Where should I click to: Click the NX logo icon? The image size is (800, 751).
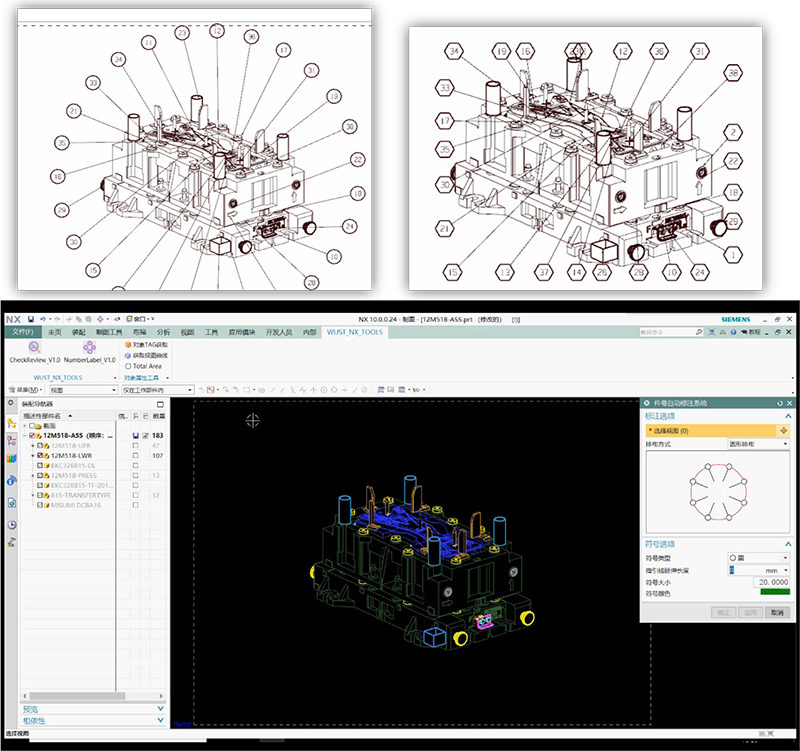(x=13, y=319)
